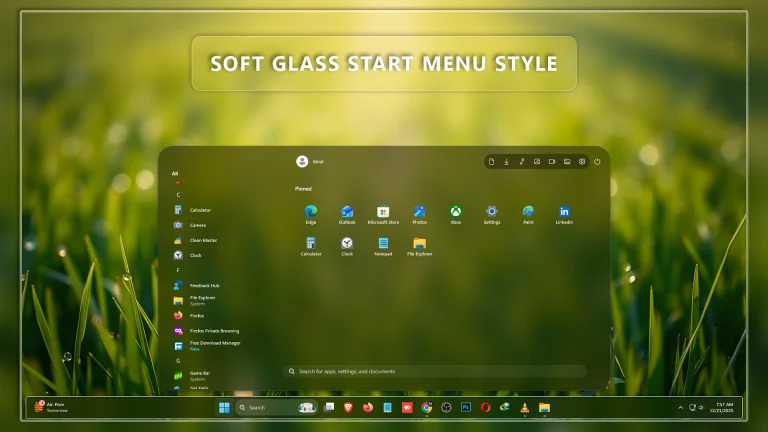Open the Settings gear beside the power button
The image size is (768, 432).
582,162
